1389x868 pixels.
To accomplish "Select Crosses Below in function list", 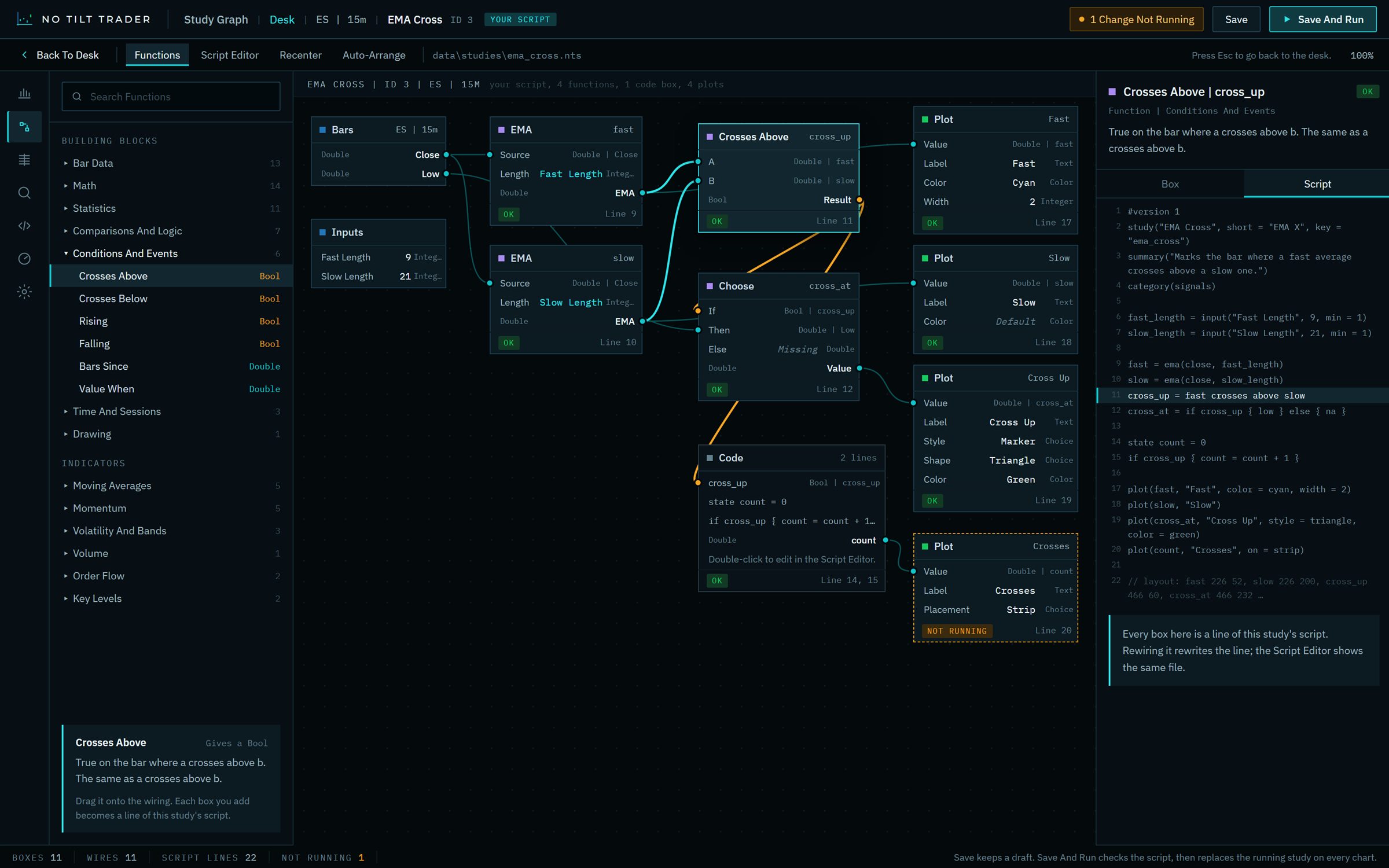I will (171, 299).
